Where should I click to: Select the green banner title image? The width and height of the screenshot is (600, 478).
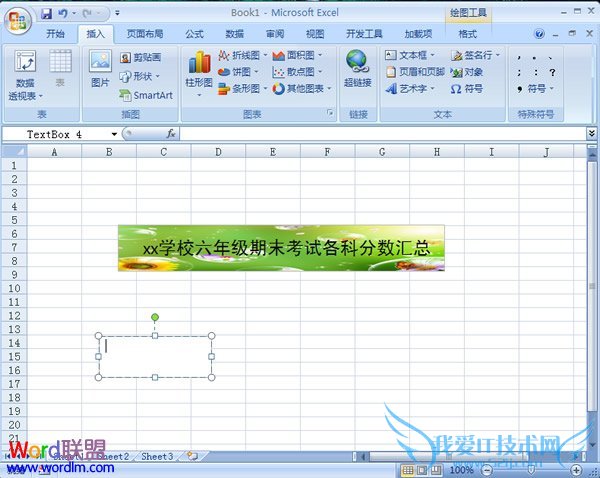(x=281, y=248)
